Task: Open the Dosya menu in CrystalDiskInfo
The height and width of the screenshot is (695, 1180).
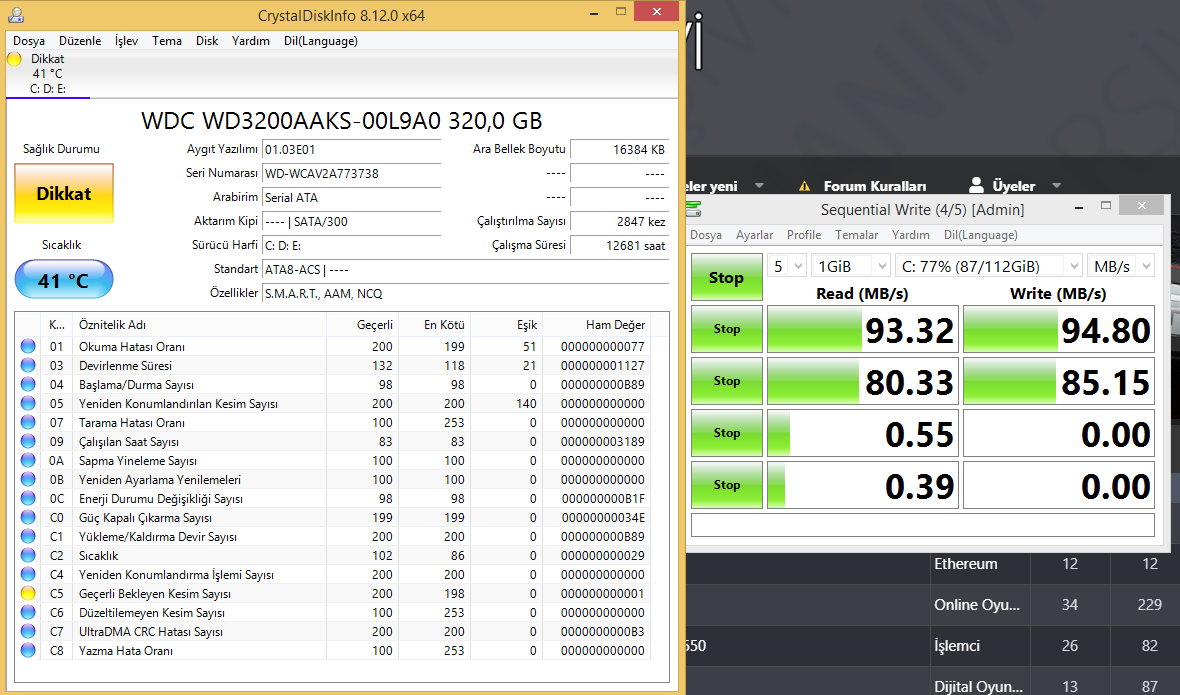Action: pyautogui.click(x=29, y=41)
